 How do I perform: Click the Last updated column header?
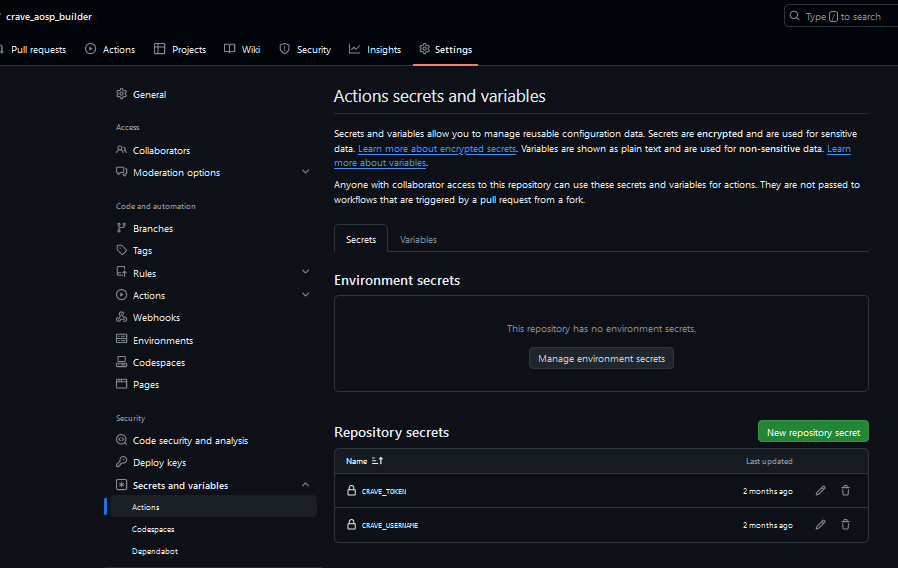(769, 461)
